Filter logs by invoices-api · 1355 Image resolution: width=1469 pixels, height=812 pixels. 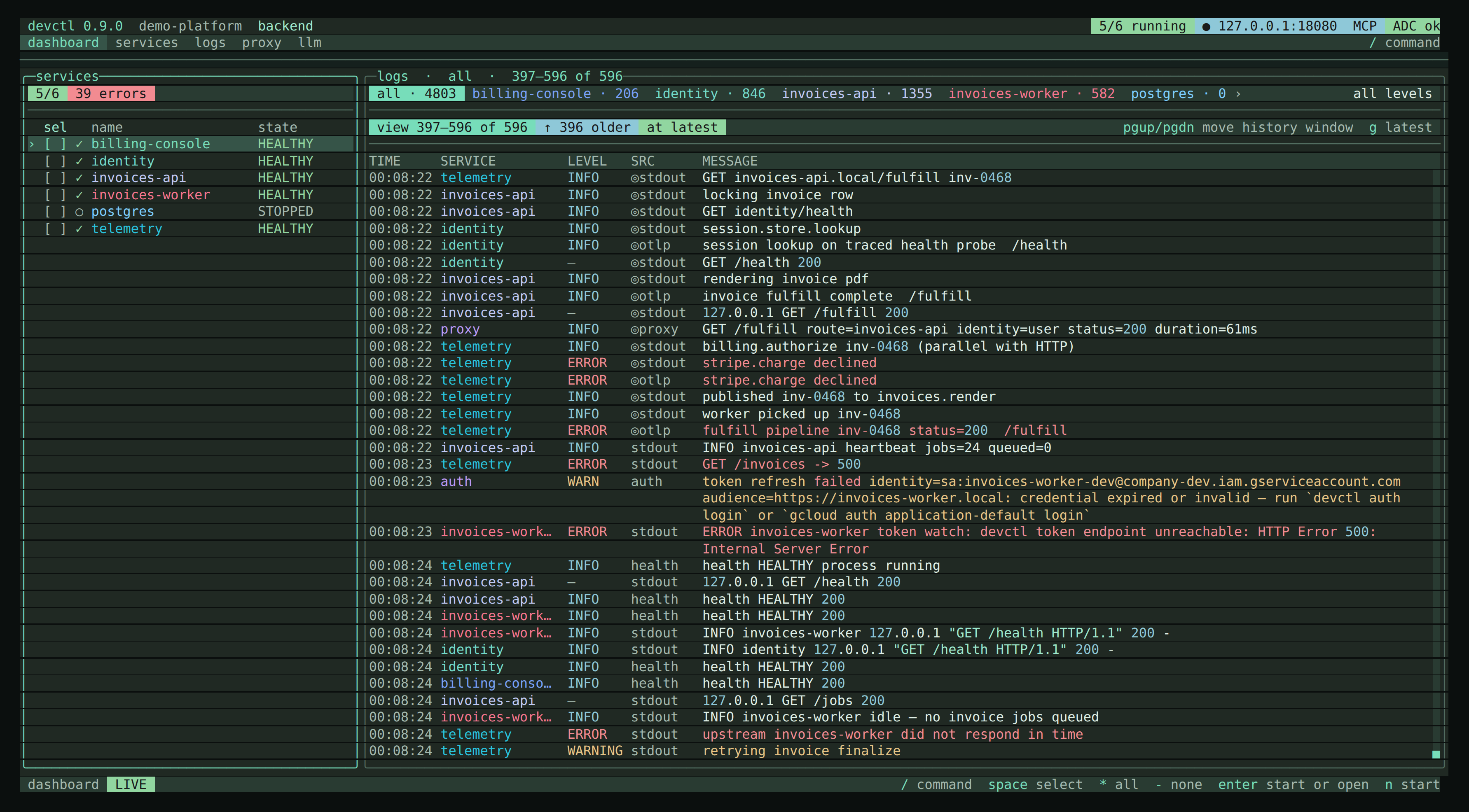tap(856, 93)
